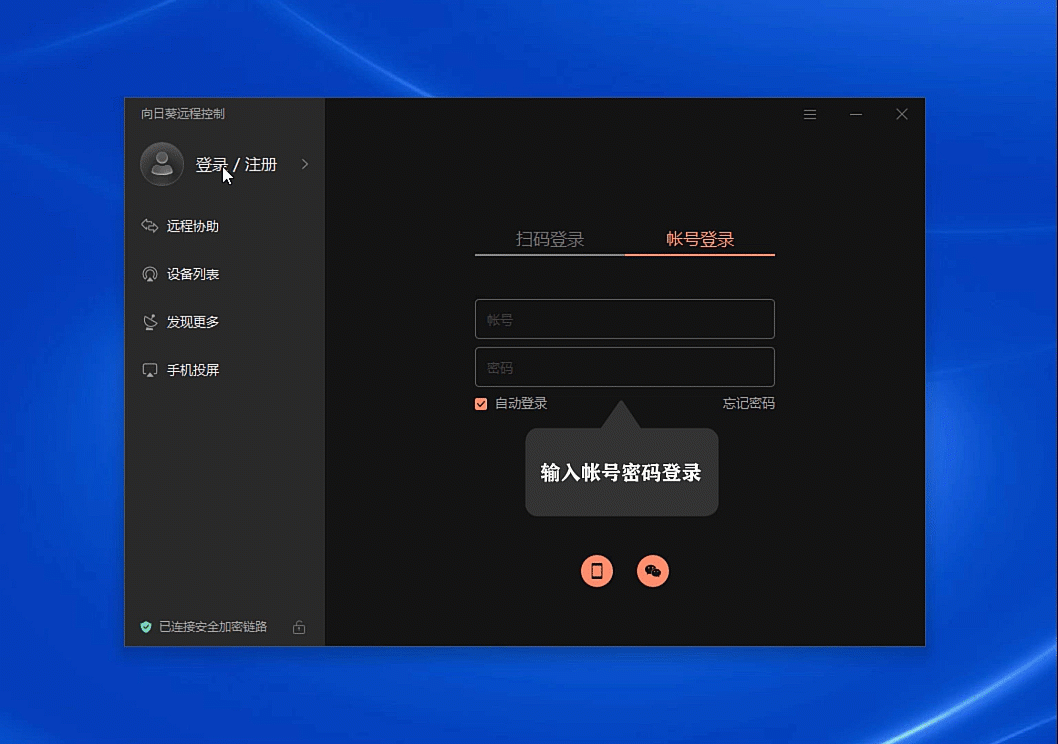Screen dimensions: 1058x744
Task: Click into the 密码 password field
Action: tap(624, 367)
